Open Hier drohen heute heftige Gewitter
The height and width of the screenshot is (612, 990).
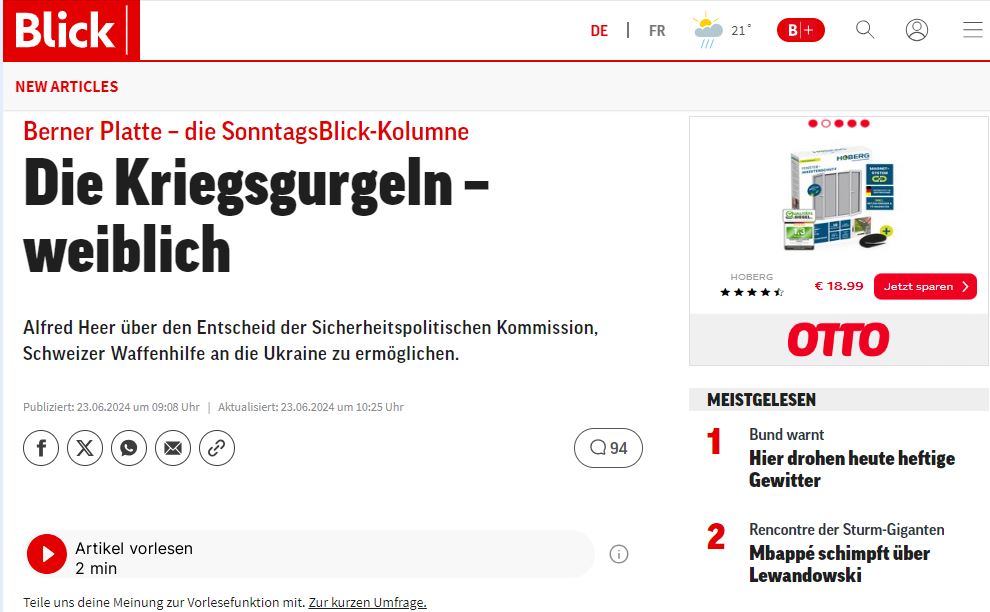(x=852, y=469)
